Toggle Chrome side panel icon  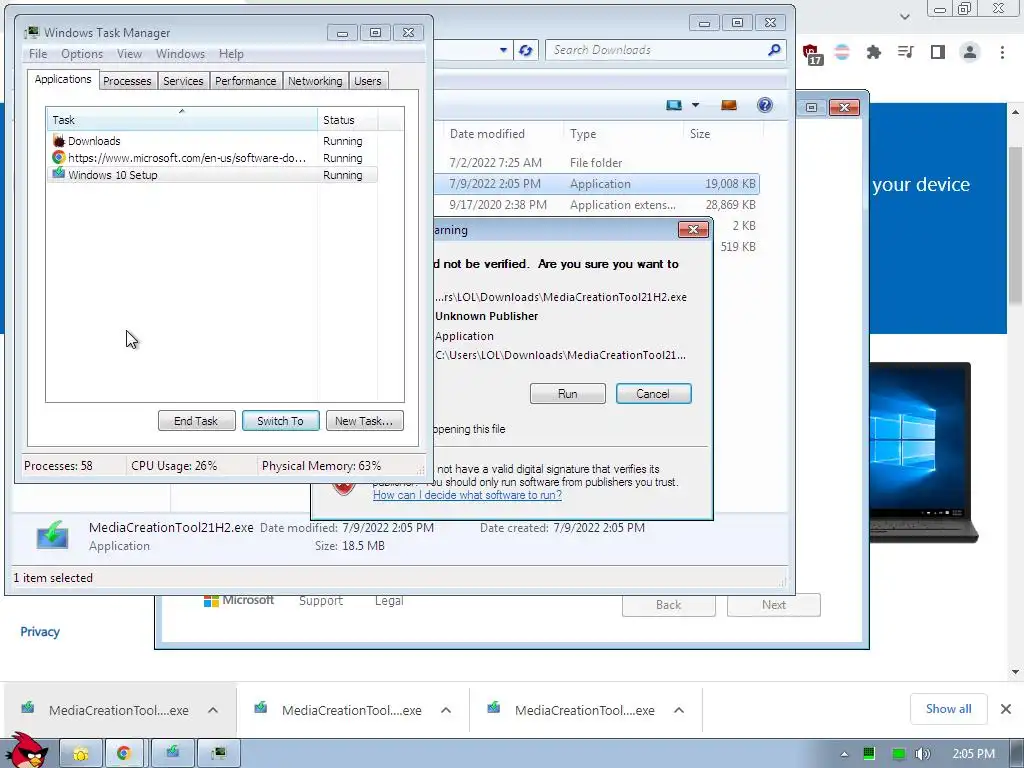938,52
